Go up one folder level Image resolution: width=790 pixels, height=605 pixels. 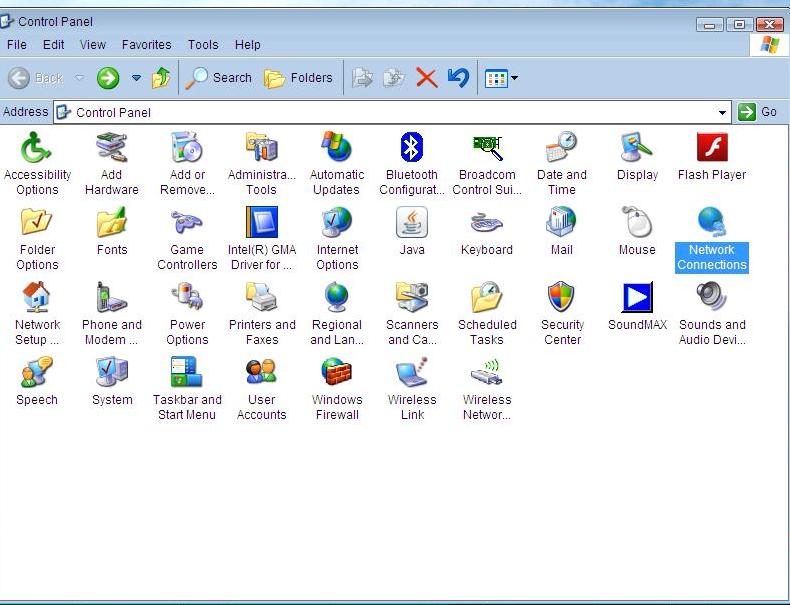[161, 78]
